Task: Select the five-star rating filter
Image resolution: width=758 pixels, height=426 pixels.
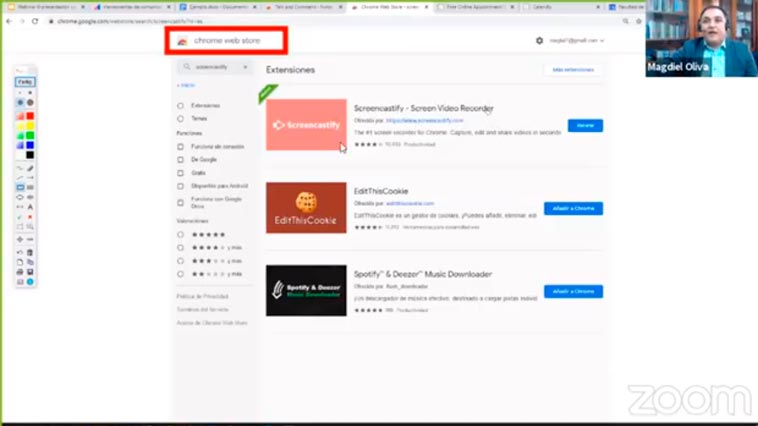Action: click(180, 235)
